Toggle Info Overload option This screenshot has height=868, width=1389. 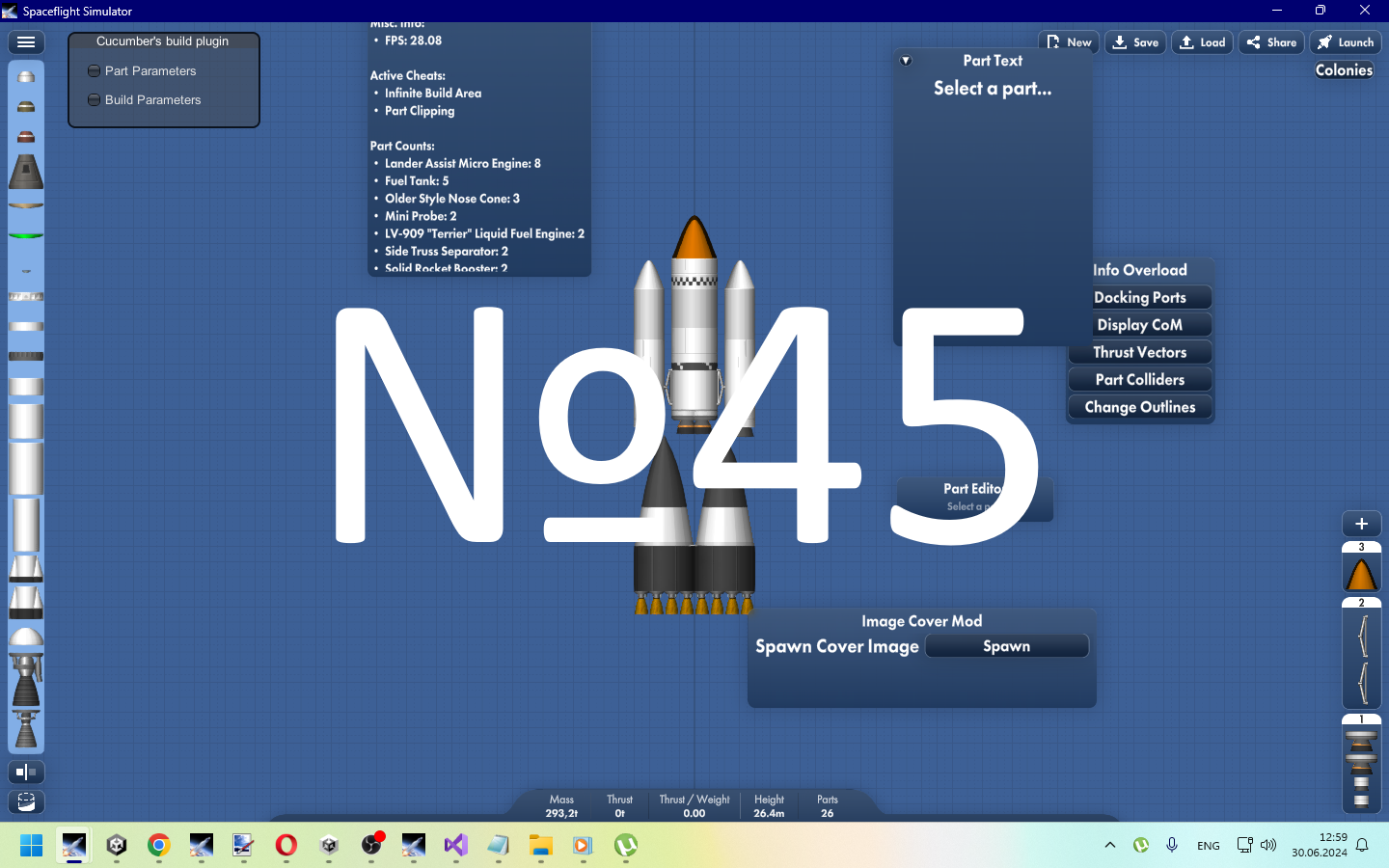(1140, 270)
